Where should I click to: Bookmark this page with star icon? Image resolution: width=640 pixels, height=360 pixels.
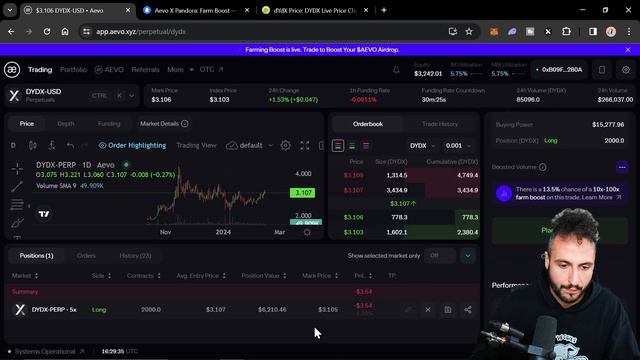pos(469,31)
